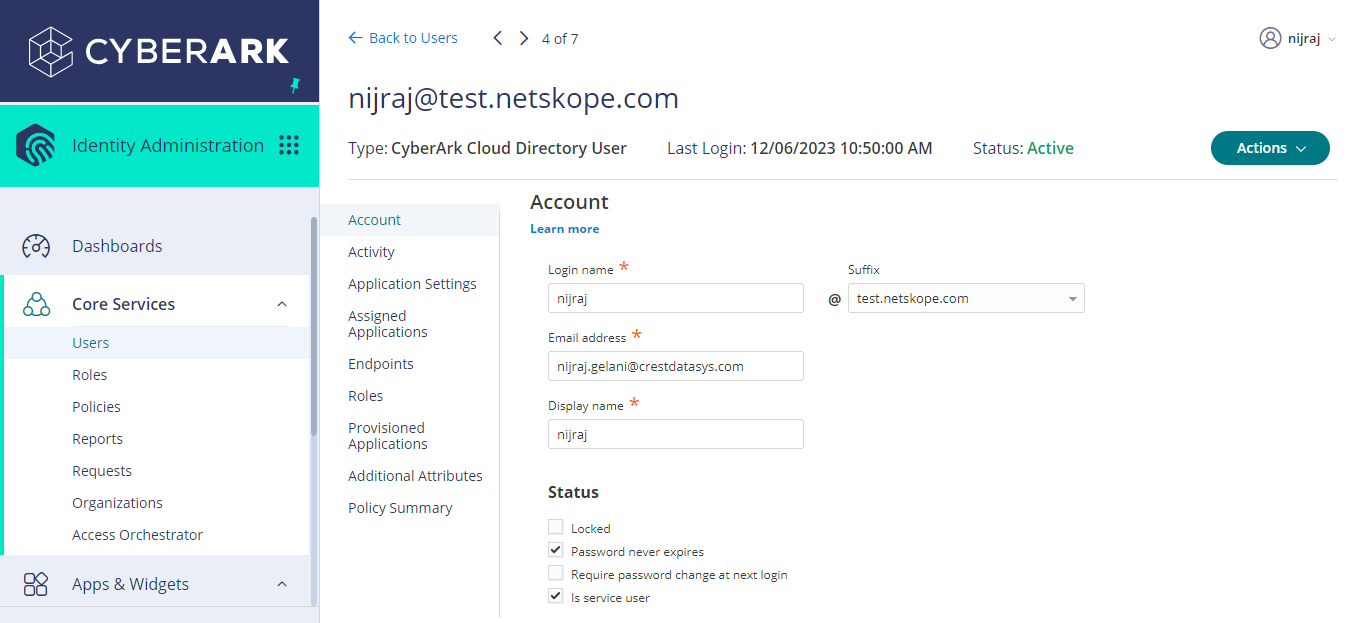Open the Roles tab in user details
1348x623 pixels.
(366, 396)
